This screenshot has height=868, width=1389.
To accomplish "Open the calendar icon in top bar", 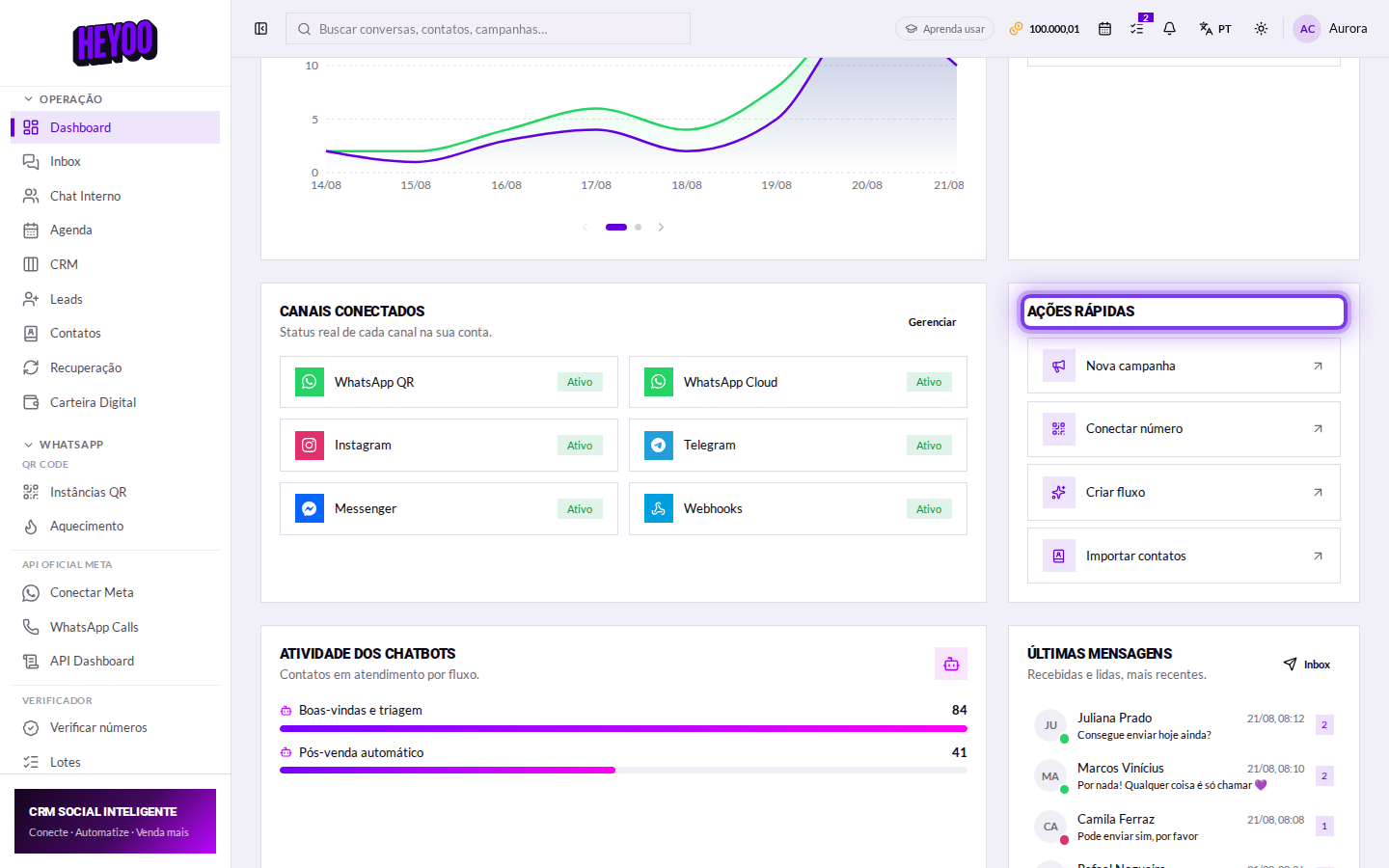I will click(1105, 29).
